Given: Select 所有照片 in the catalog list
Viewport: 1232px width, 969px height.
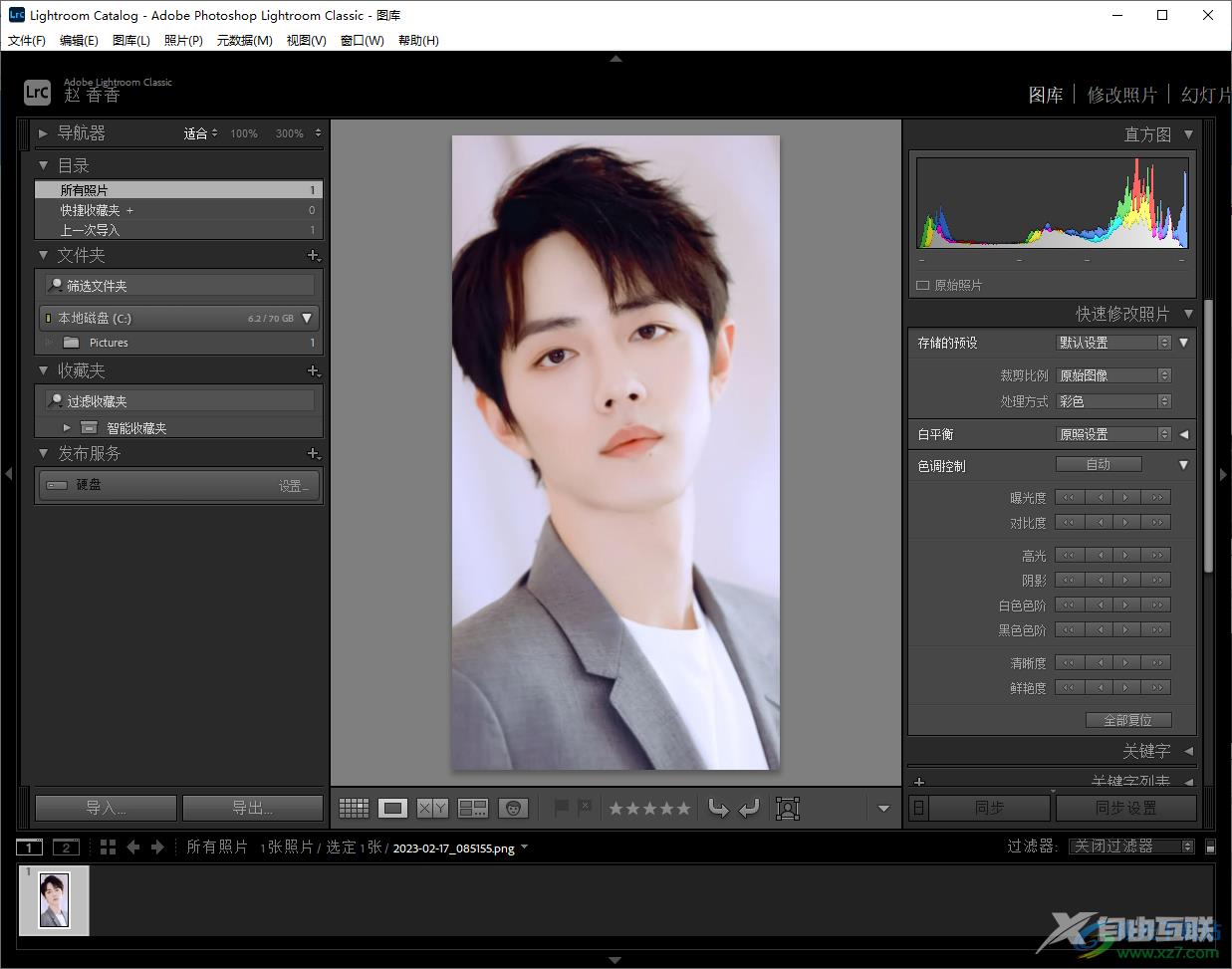Looking at the screenshot, I should pyautogui.click(x=178, y=189).
